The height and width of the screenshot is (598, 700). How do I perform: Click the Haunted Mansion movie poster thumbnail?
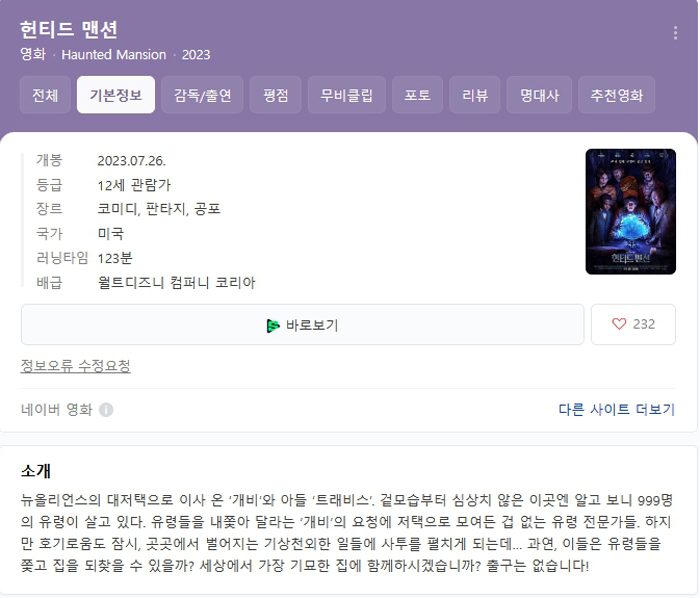630,211
